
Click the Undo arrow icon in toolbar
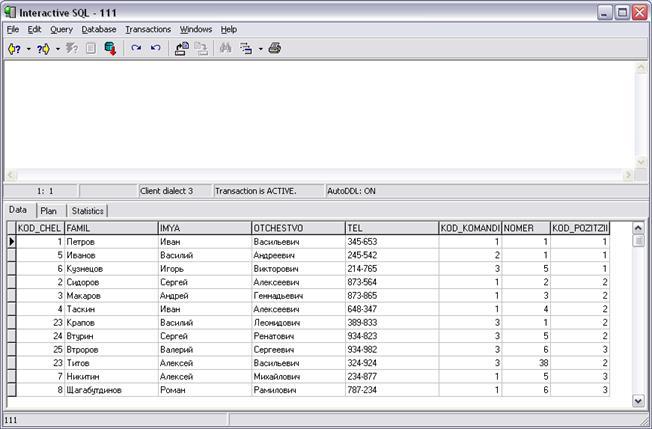pyautogui.click(x=156, y=48)
